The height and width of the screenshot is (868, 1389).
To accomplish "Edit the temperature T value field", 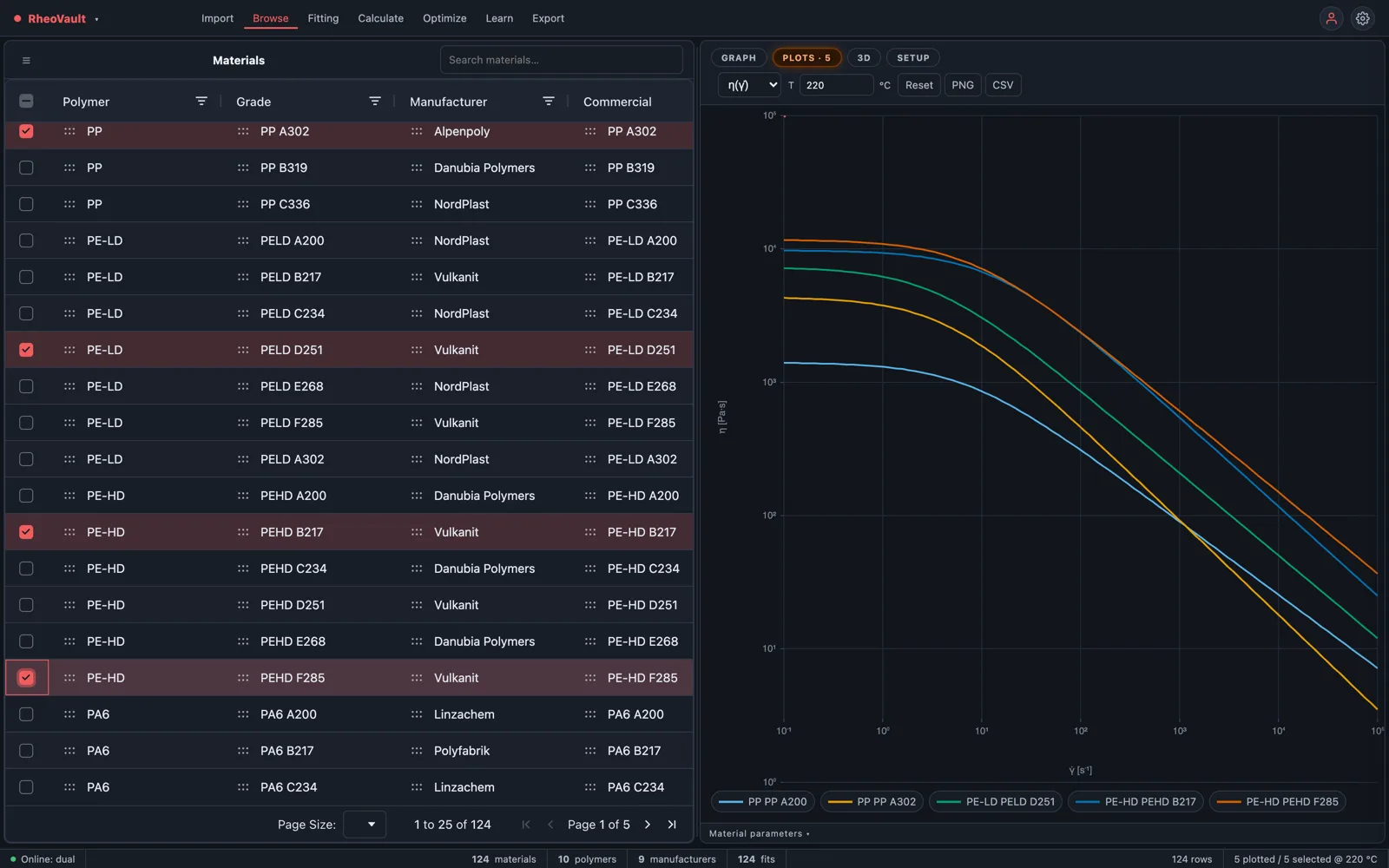I will point(836,85).
